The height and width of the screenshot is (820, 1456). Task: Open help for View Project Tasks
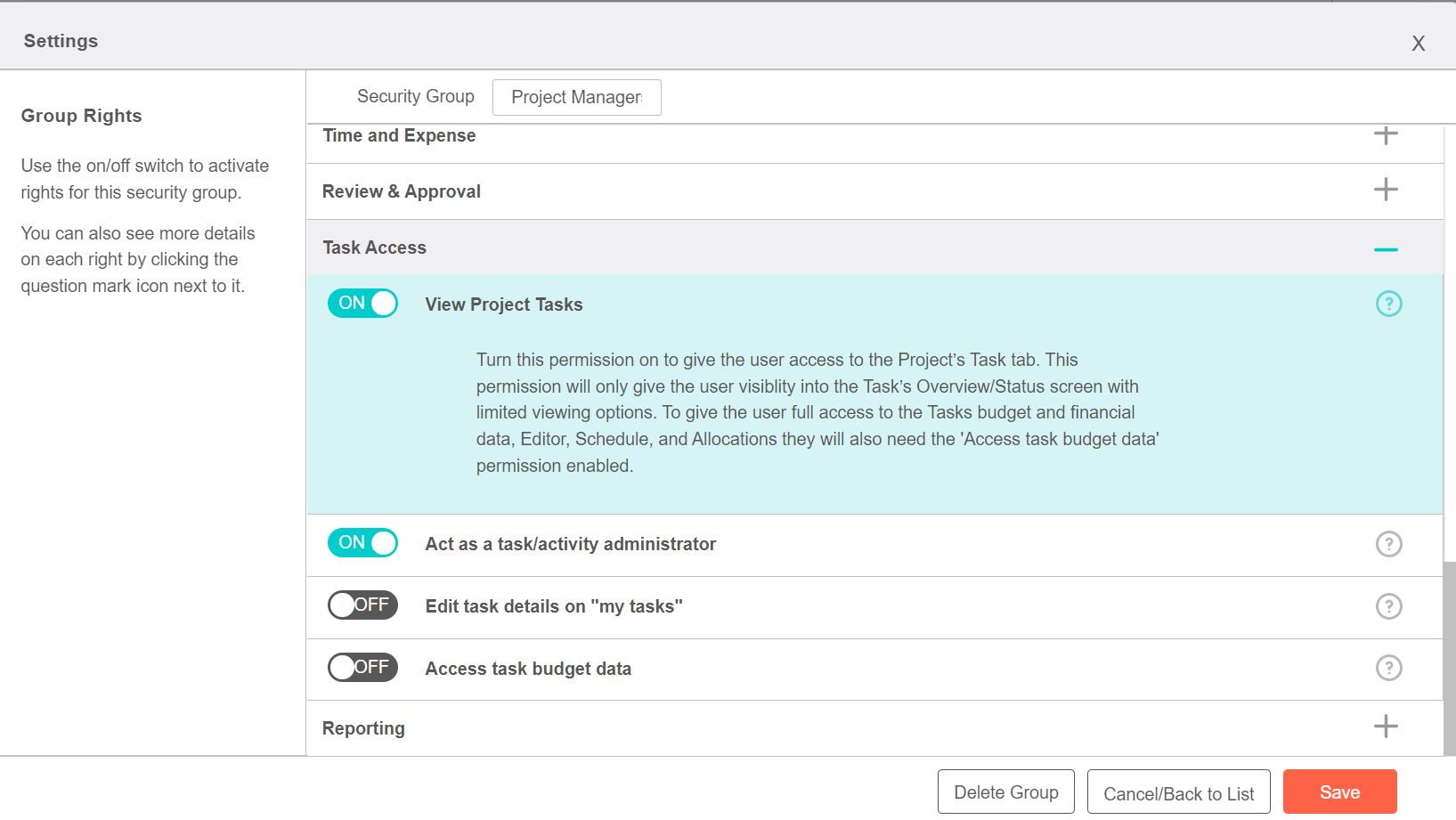pos(1388,304)
